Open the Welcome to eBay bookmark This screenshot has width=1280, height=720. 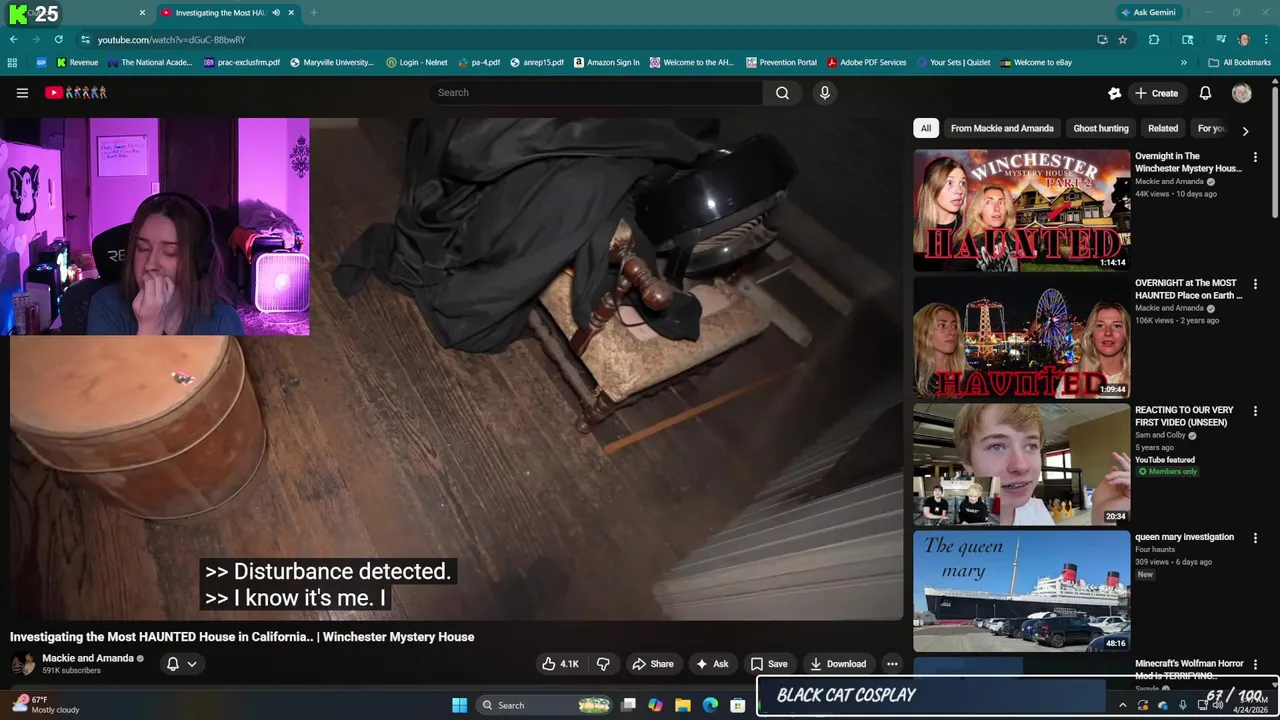[1036, 62]
